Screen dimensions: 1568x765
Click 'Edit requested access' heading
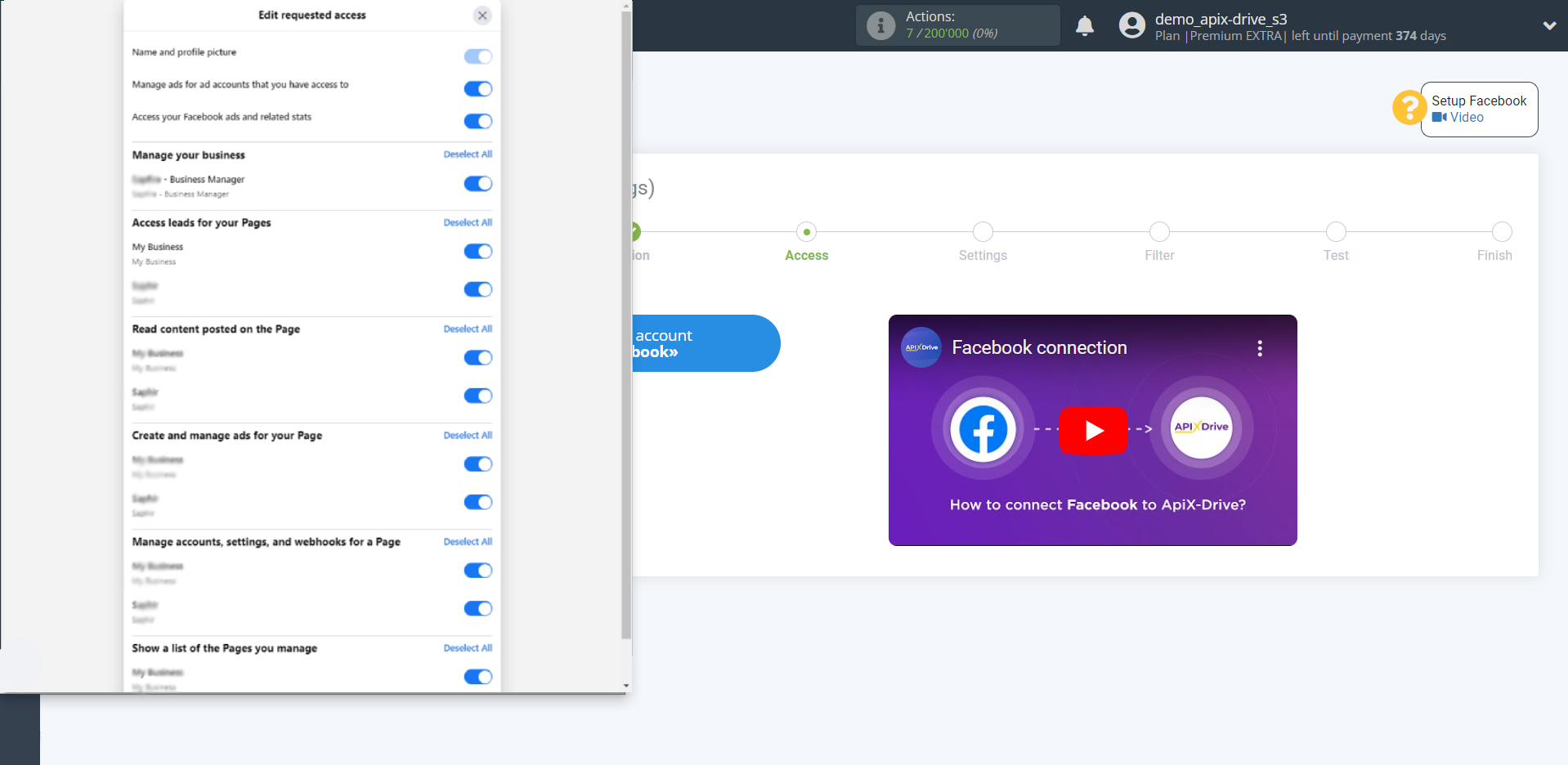312,16
